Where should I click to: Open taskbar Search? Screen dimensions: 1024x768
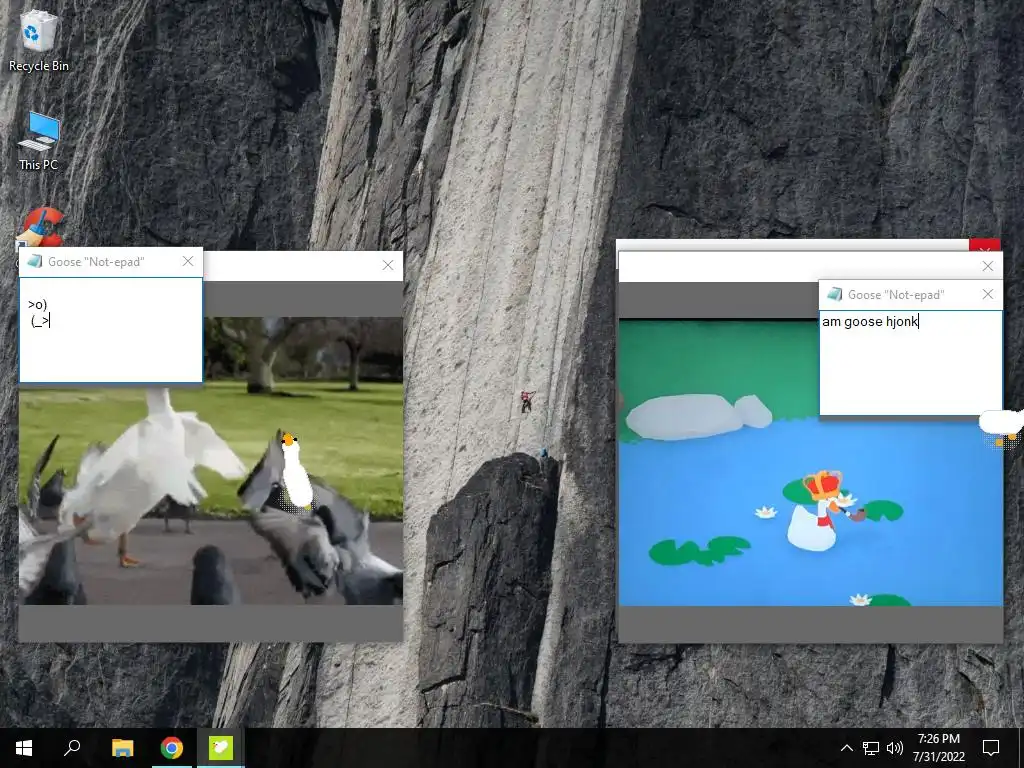[72, 748]
